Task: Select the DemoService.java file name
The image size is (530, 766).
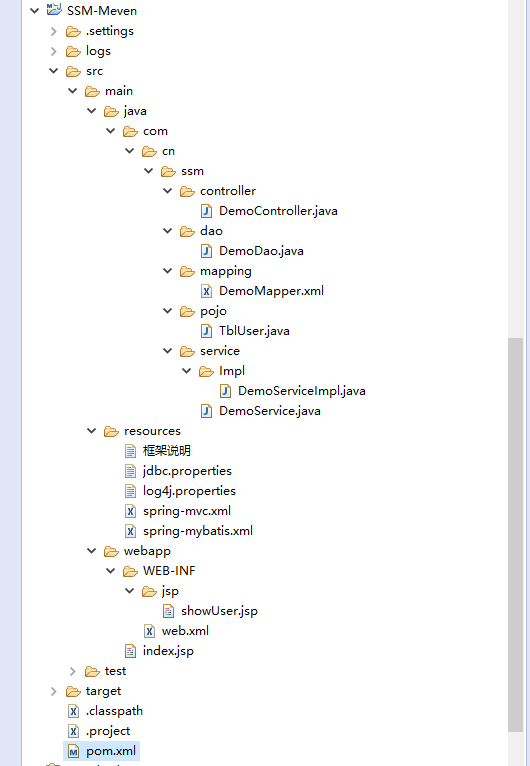Action: [x=270, y=411]
